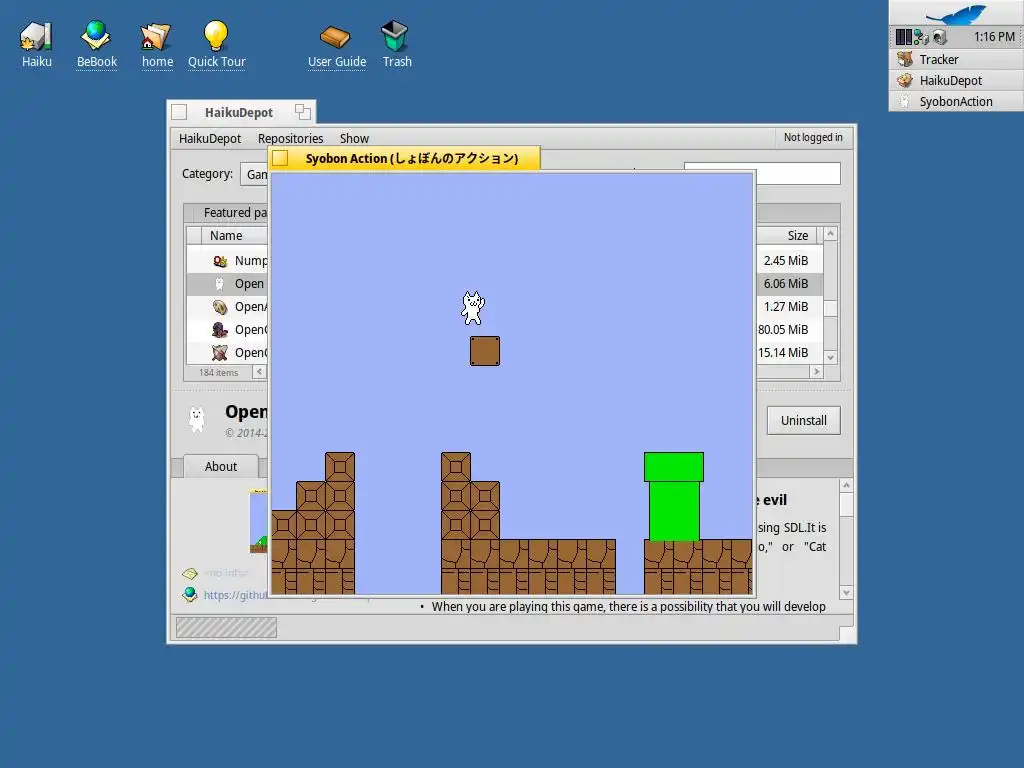Click the white cat character in game
Image resolution: width=1024 pixels, height=768 pixels.
pos(473,308)
